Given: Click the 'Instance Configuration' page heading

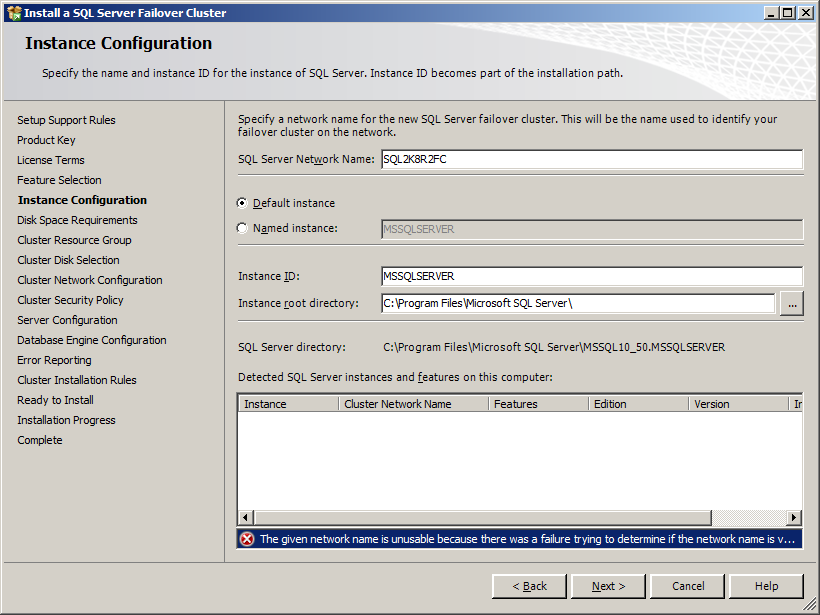Looking at the screenshot, I should click(119, 43).
